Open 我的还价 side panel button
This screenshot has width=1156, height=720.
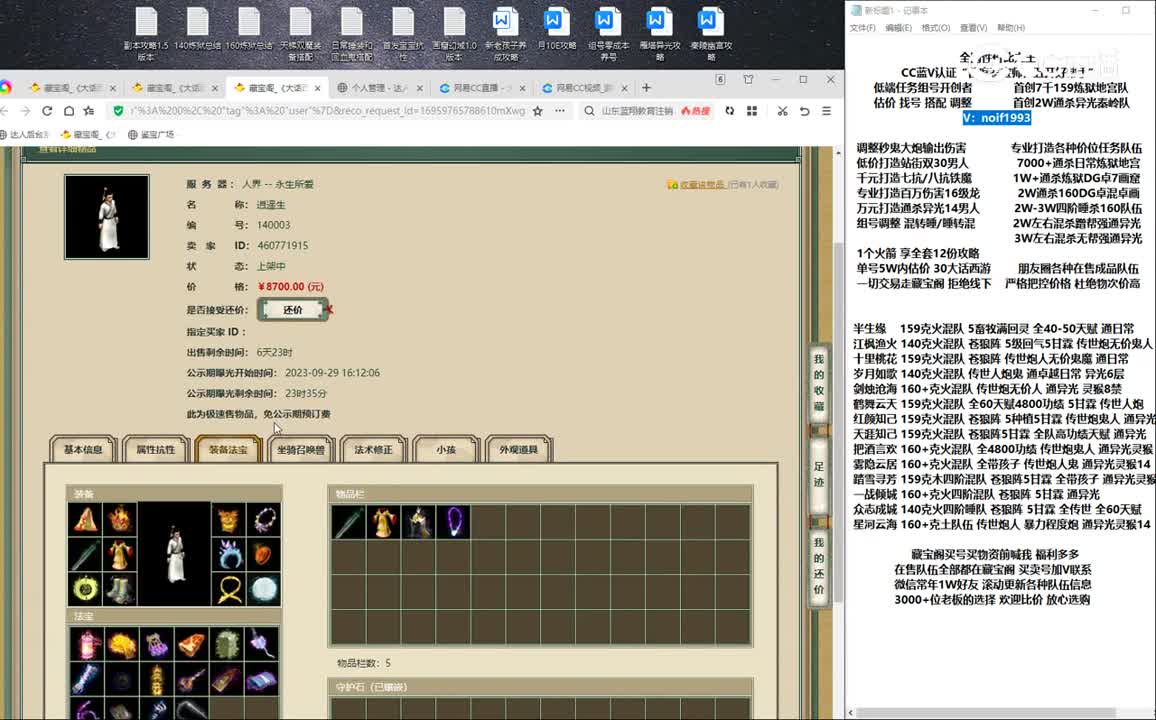(819, 566)
